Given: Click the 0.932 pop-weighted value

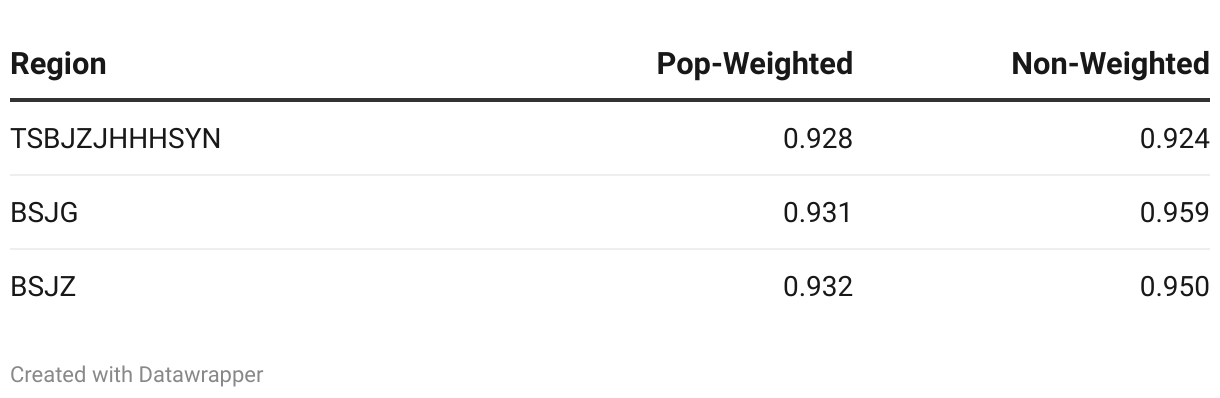Looking at the screenshot, I should [x=818, y=287].
